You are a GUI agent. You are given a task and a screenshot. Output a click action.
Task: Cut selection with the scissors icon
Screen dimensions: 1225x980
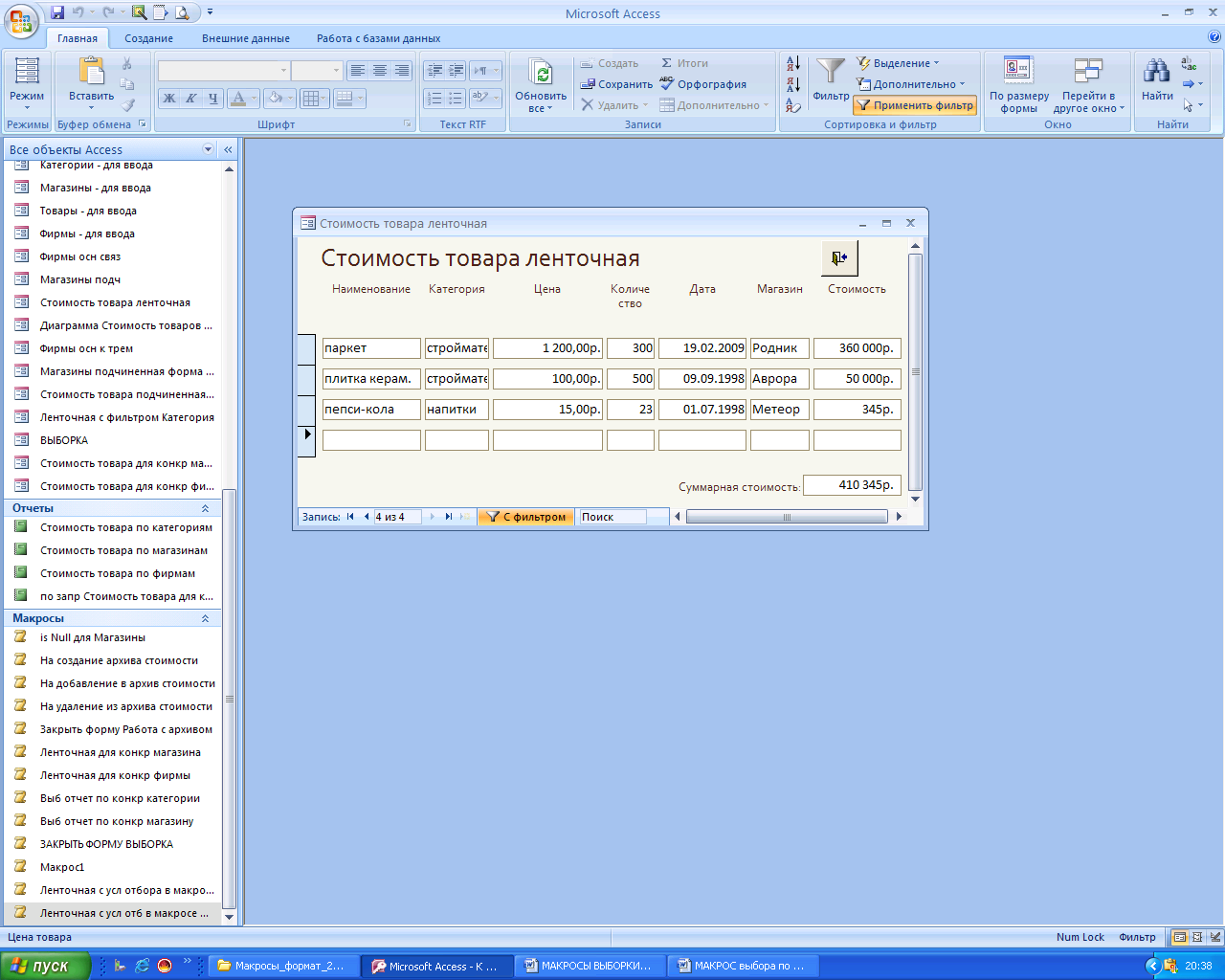[127, 63]
